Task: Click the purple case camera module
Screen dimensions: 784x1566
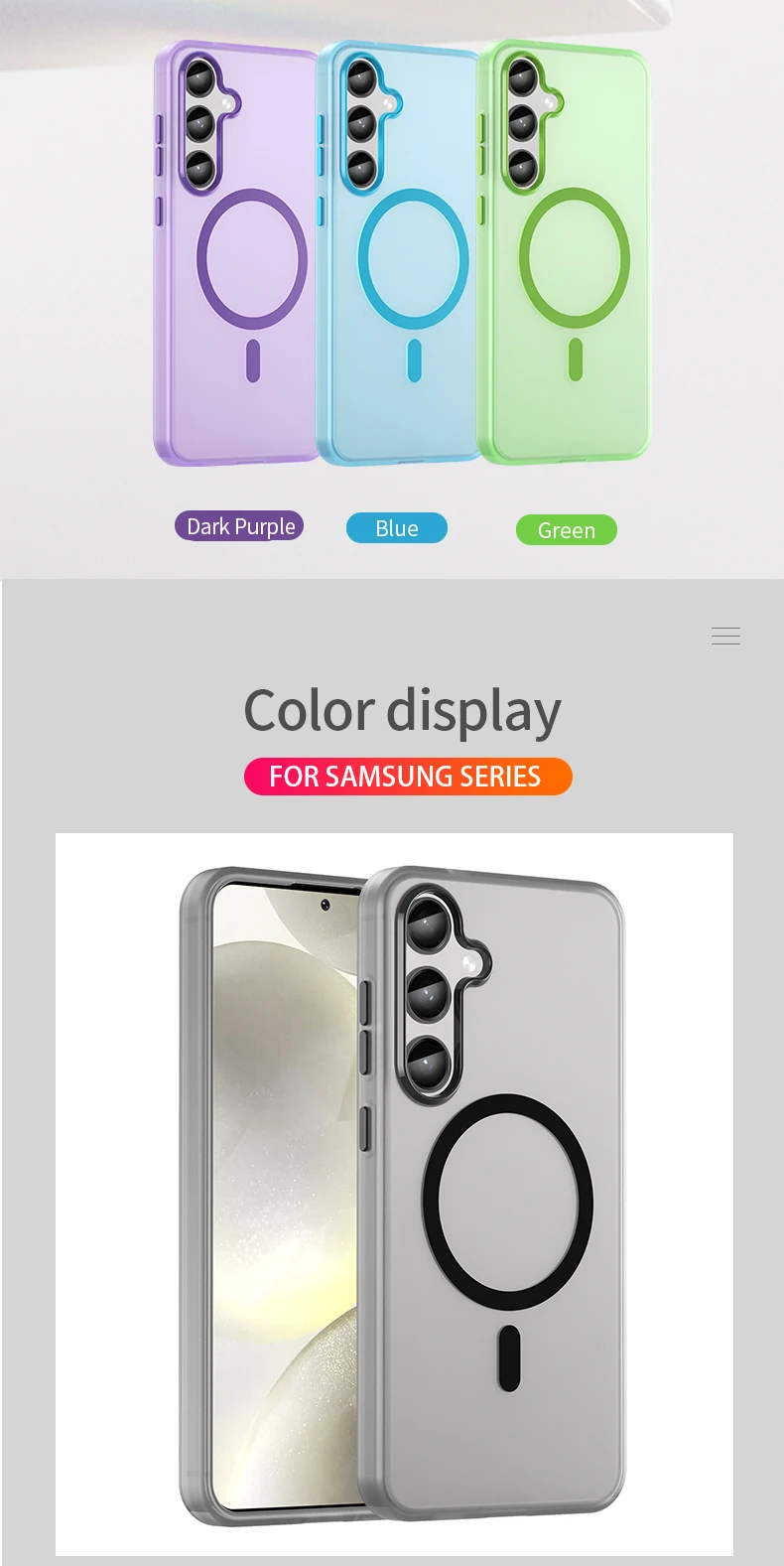Action: click(204, 122)
